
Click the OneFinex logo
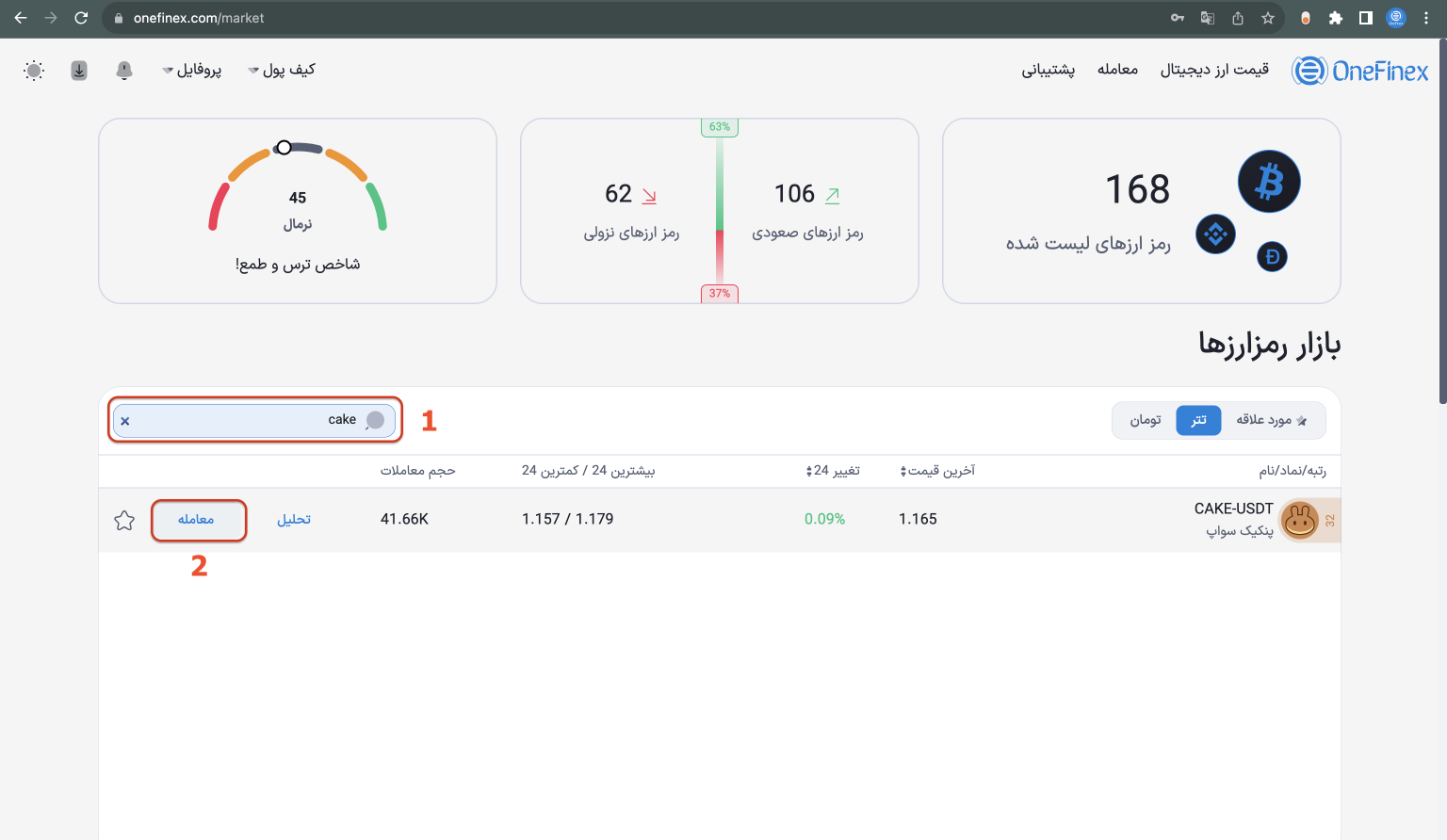[1359, 71]
